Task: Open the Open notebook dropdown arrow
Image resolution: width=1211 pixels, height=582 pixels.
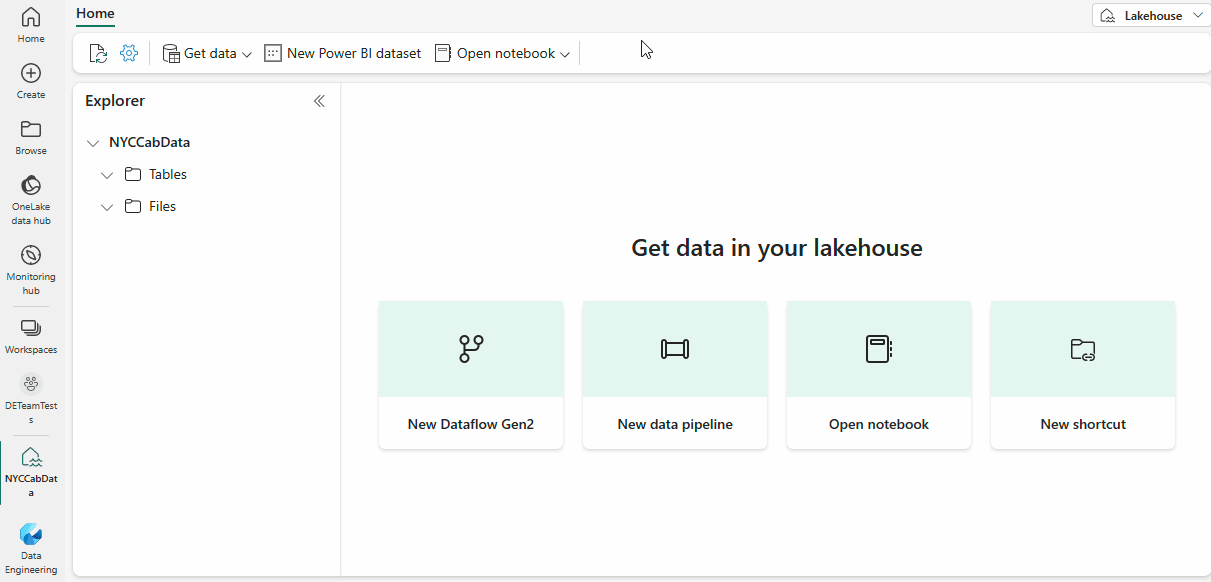Action: click(565, 53)
